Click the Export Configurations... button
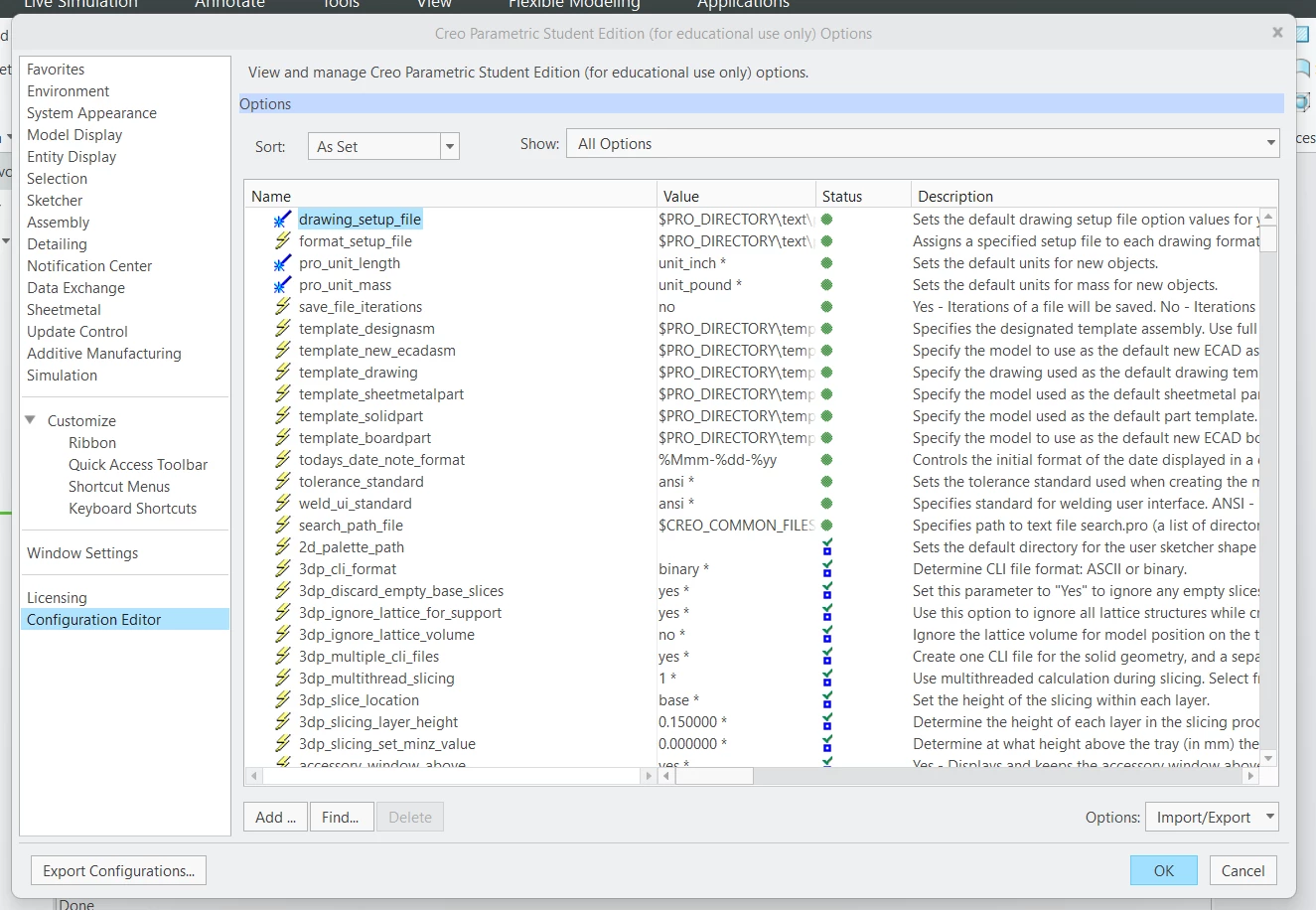 [119, 871]
